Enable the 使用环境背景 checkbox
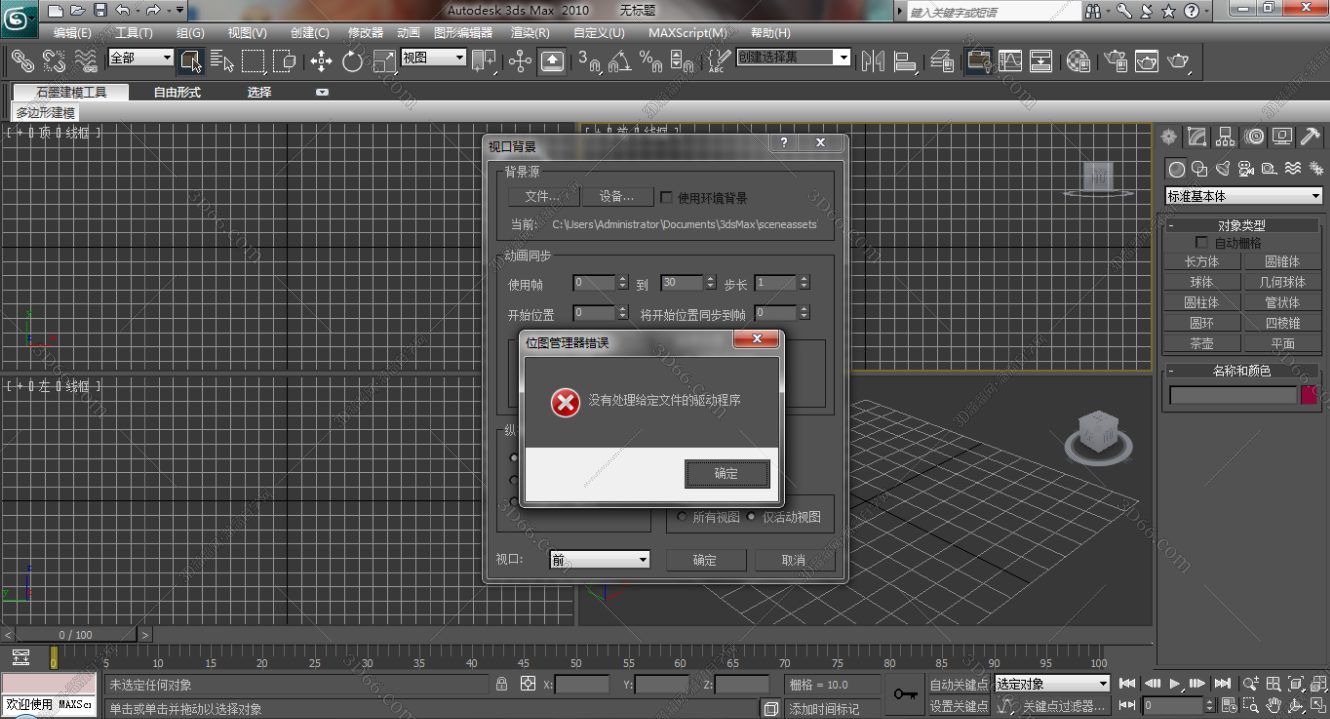1330x719 pixels. pyautogui.click(x=666, y=196)
